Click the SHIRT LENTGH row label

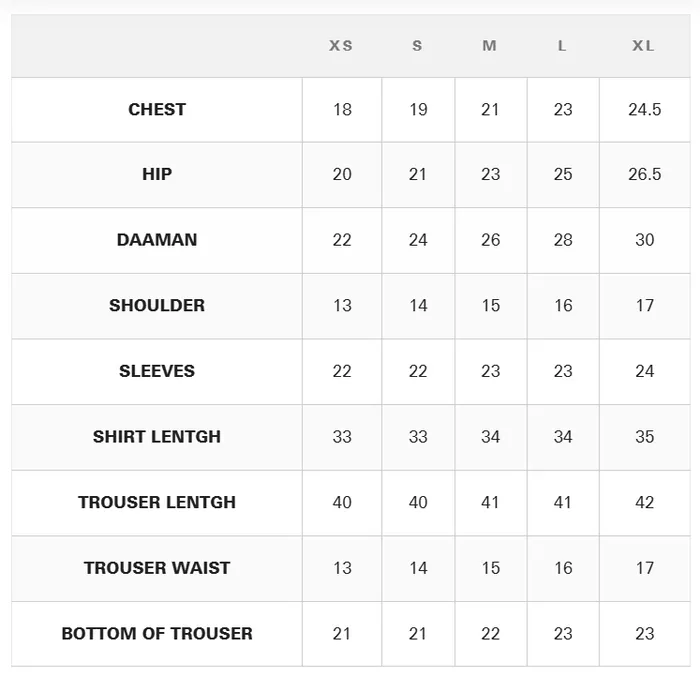click(x=157, y=437)
